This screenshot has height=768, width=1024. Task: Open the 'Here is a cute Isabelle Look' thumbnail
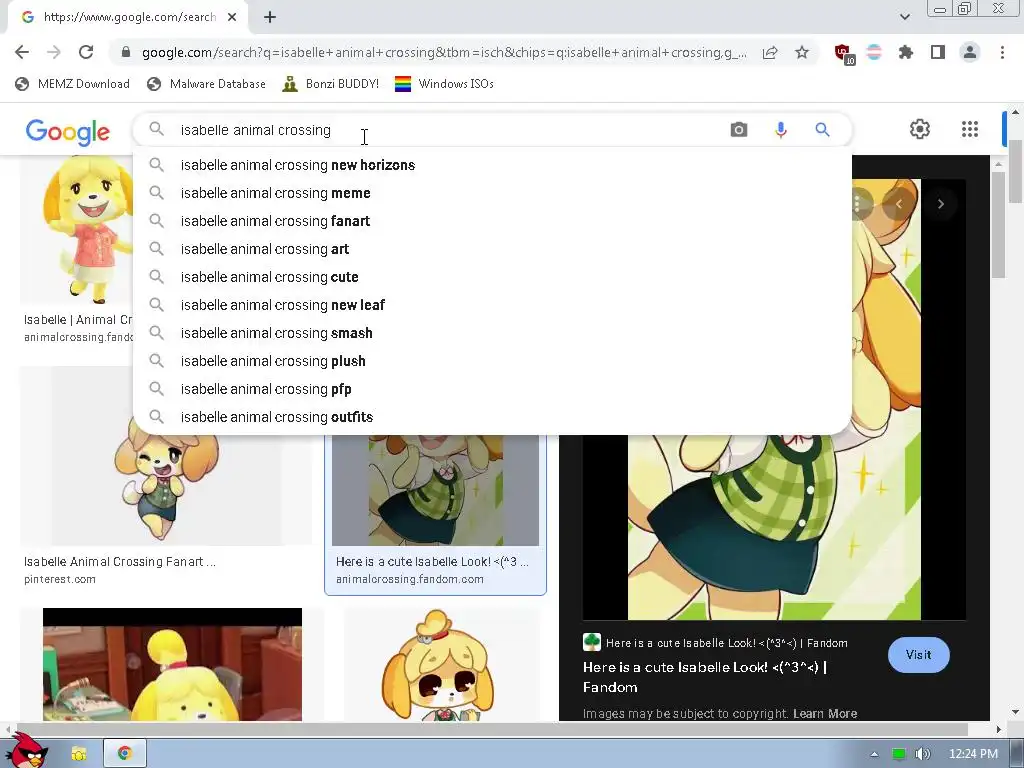[436, 490]
